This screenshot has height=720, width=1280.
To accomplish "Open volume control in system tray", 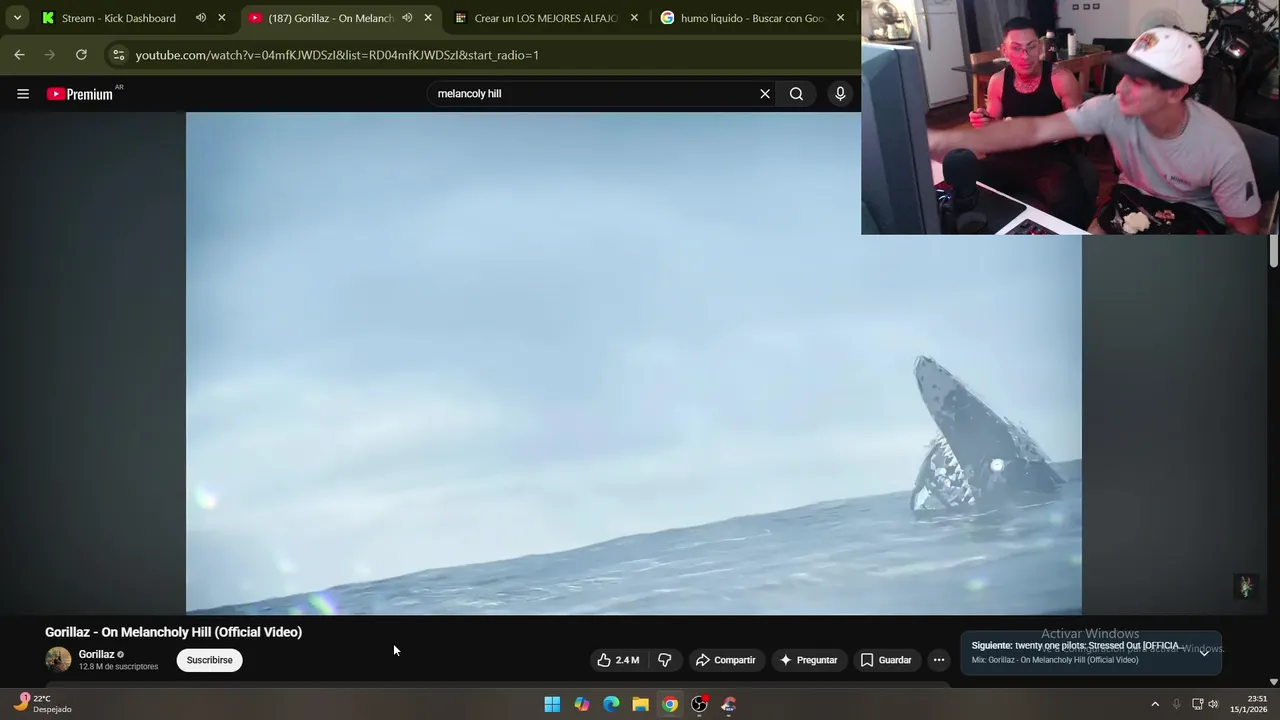I will pyautogui.click(x=1213, y=704).
